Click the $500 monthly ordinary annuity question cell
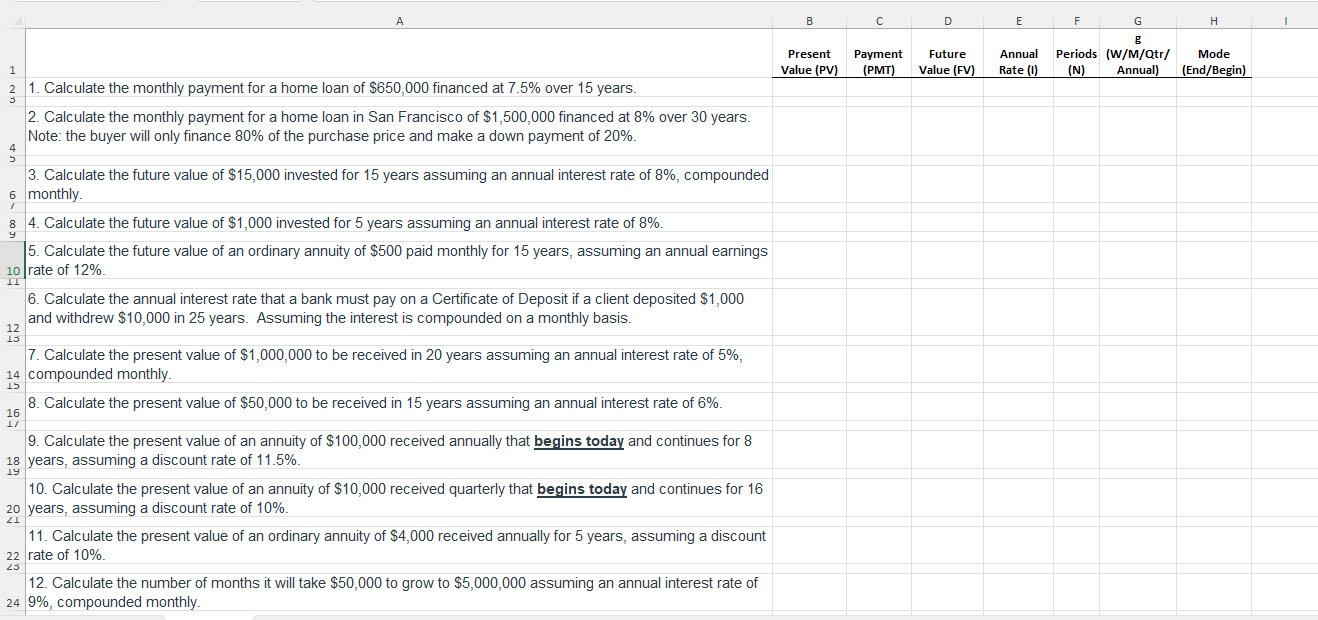This screenshot has width=1318, height=620. tap(399, 260)
